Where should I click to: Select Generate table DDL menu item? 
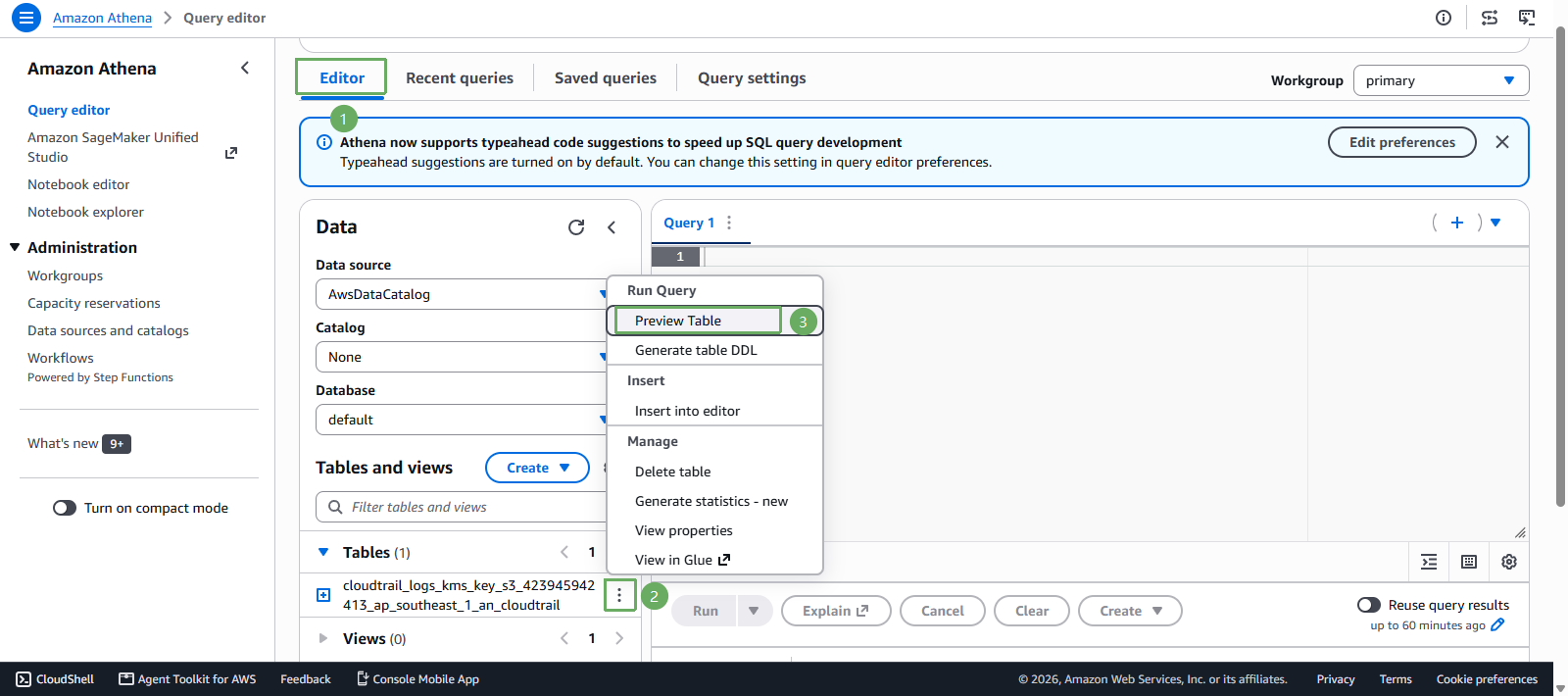click(715, 350)
